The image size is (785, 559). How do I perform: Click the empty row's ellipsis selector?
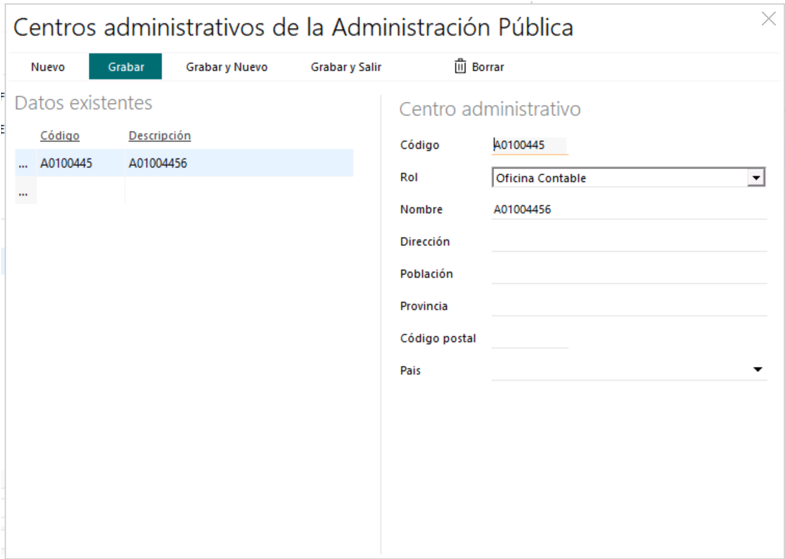[23, 192]
